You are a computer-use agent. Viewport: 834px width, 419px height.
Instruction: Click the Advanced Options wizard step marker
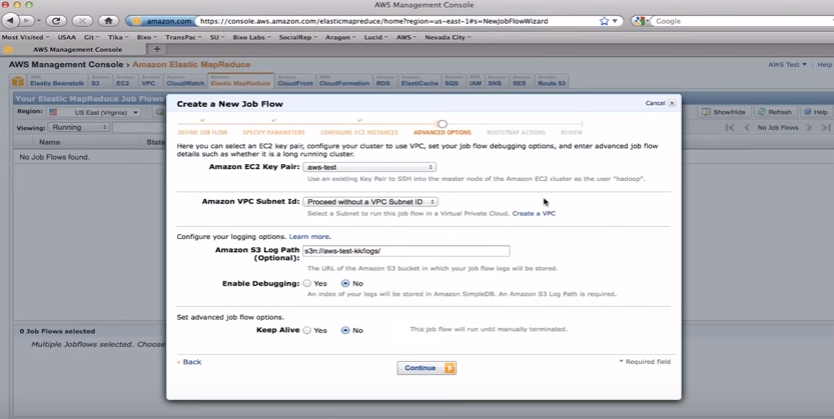443,123
